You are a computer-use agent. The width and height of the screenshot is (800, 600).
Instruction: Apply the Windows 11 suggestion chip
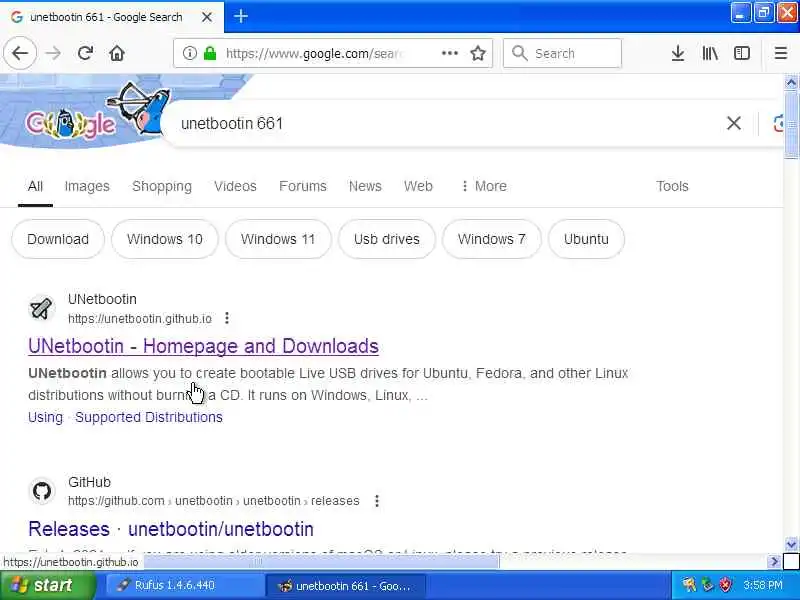click(278, 239)
